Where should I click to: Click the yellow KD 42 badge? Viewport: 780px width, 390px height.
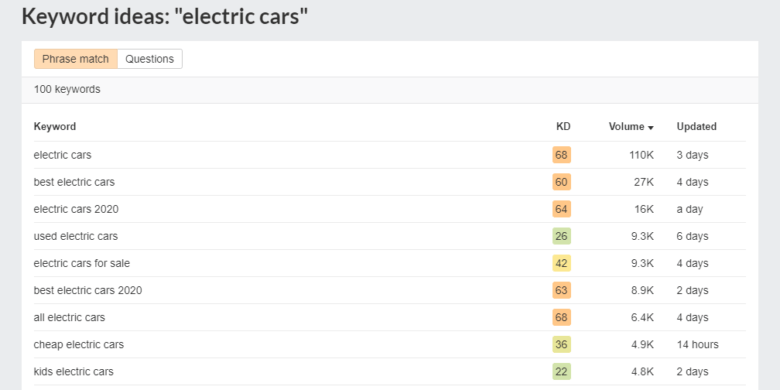tap(561, 263)
